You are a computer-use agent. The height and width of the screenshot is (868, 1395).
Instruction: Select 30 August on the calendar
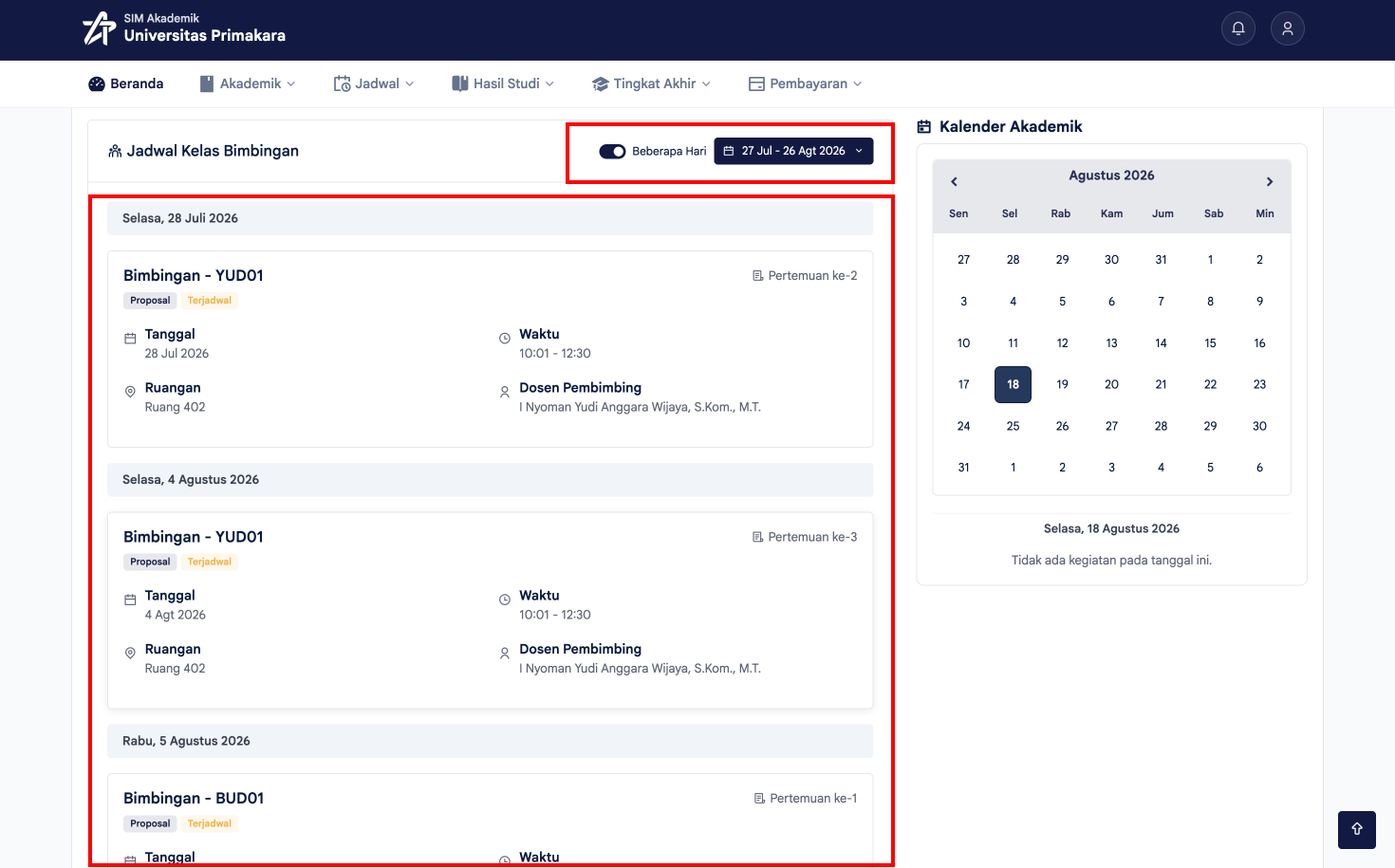(x=1260, y=426)
